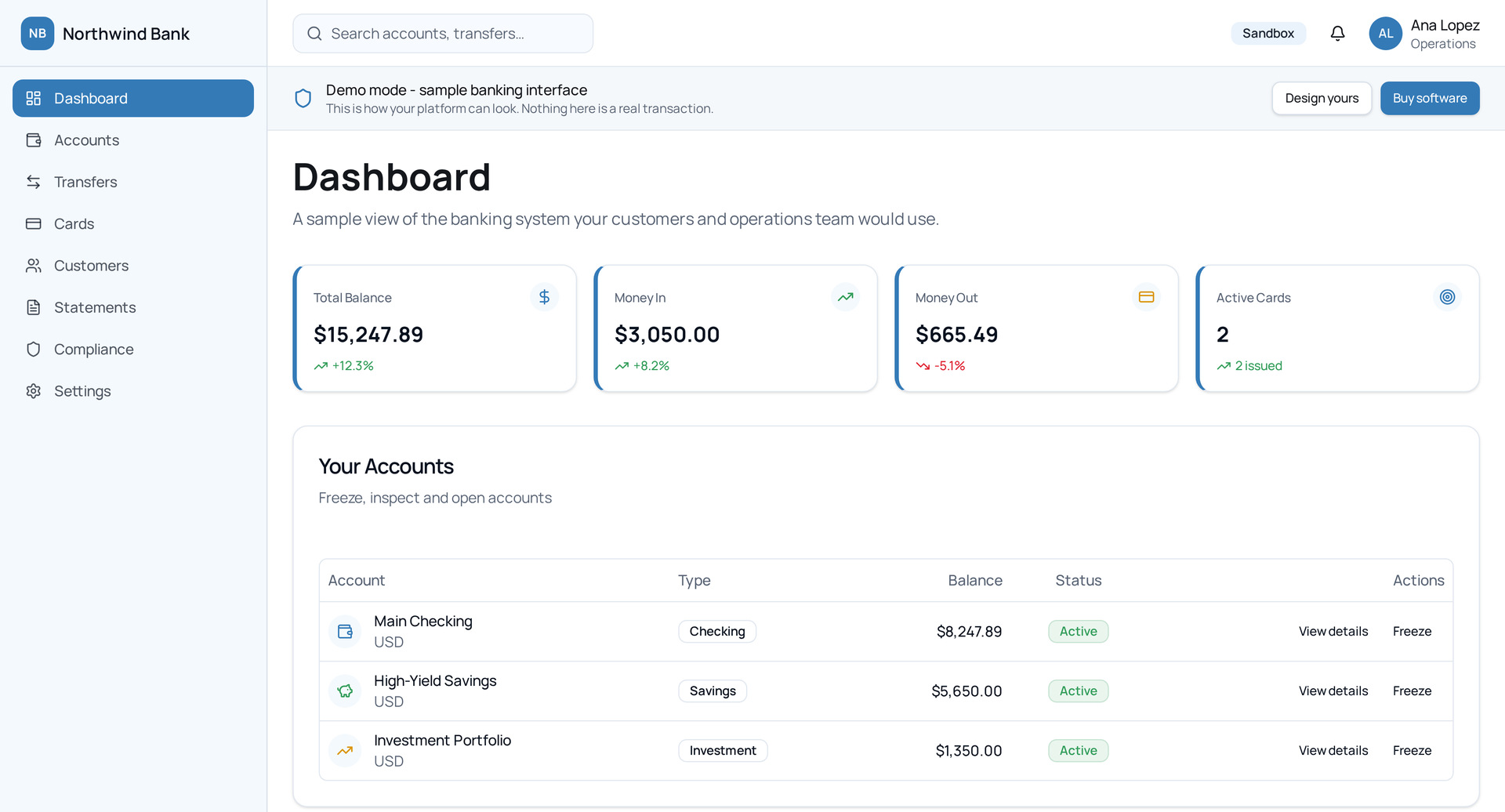The image size is (1505, 812).
Task: Open the Customers section
Action: 133,266
